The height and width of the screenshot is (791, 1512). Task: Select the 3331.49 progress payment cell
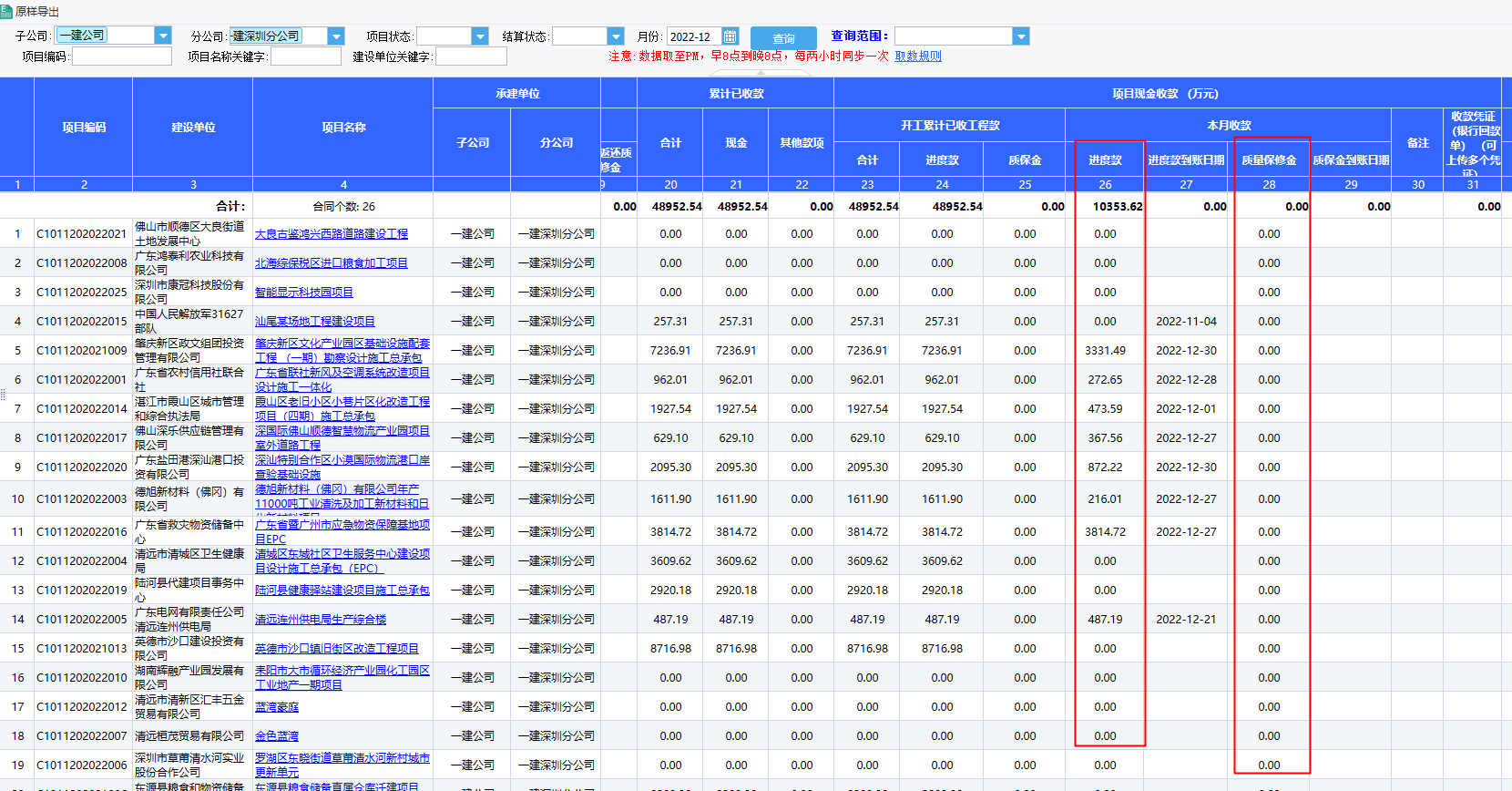1106,351
